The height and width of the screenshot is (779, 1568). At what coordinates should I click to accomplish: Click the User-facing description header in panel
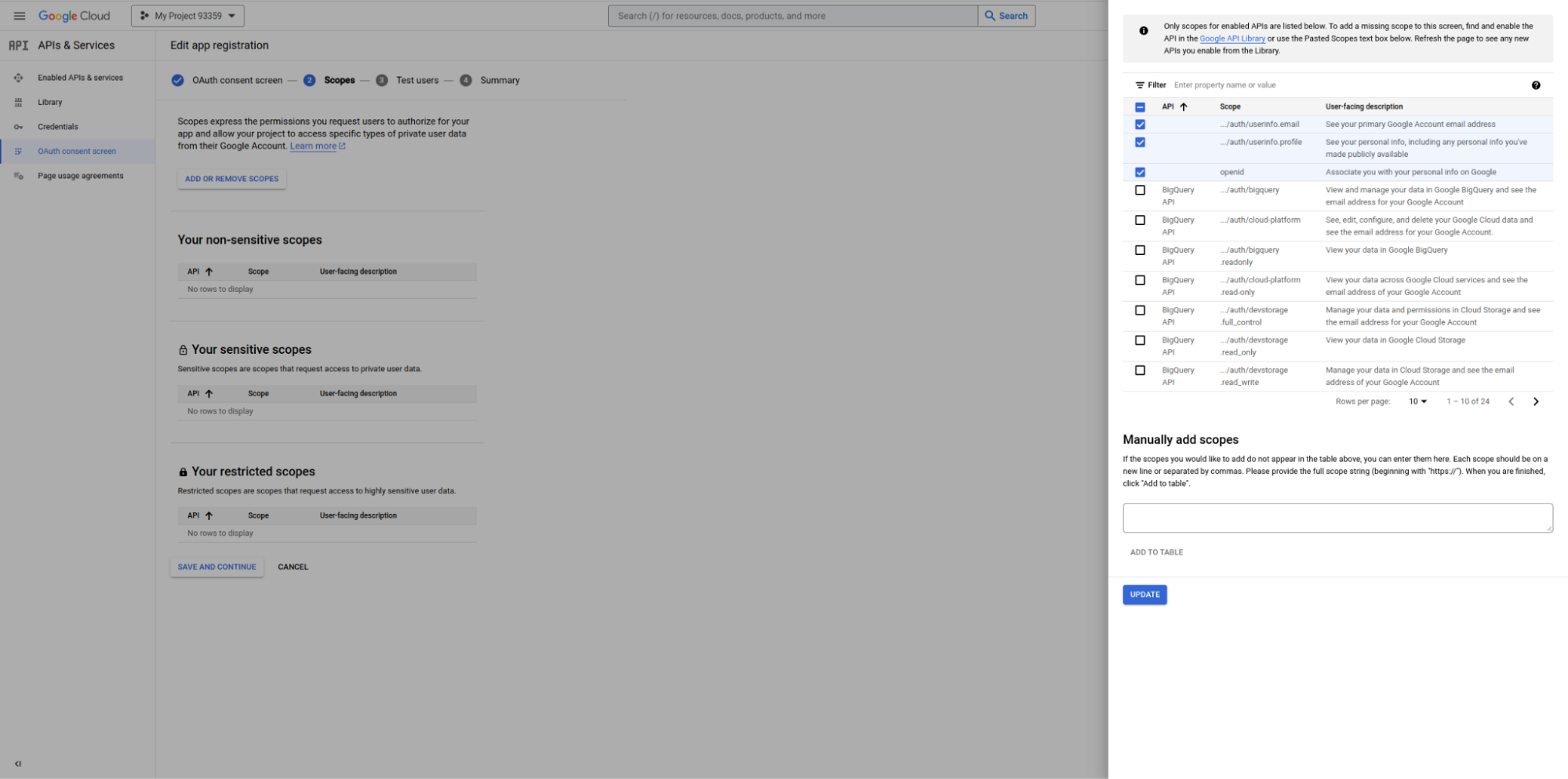(1364, 107)
